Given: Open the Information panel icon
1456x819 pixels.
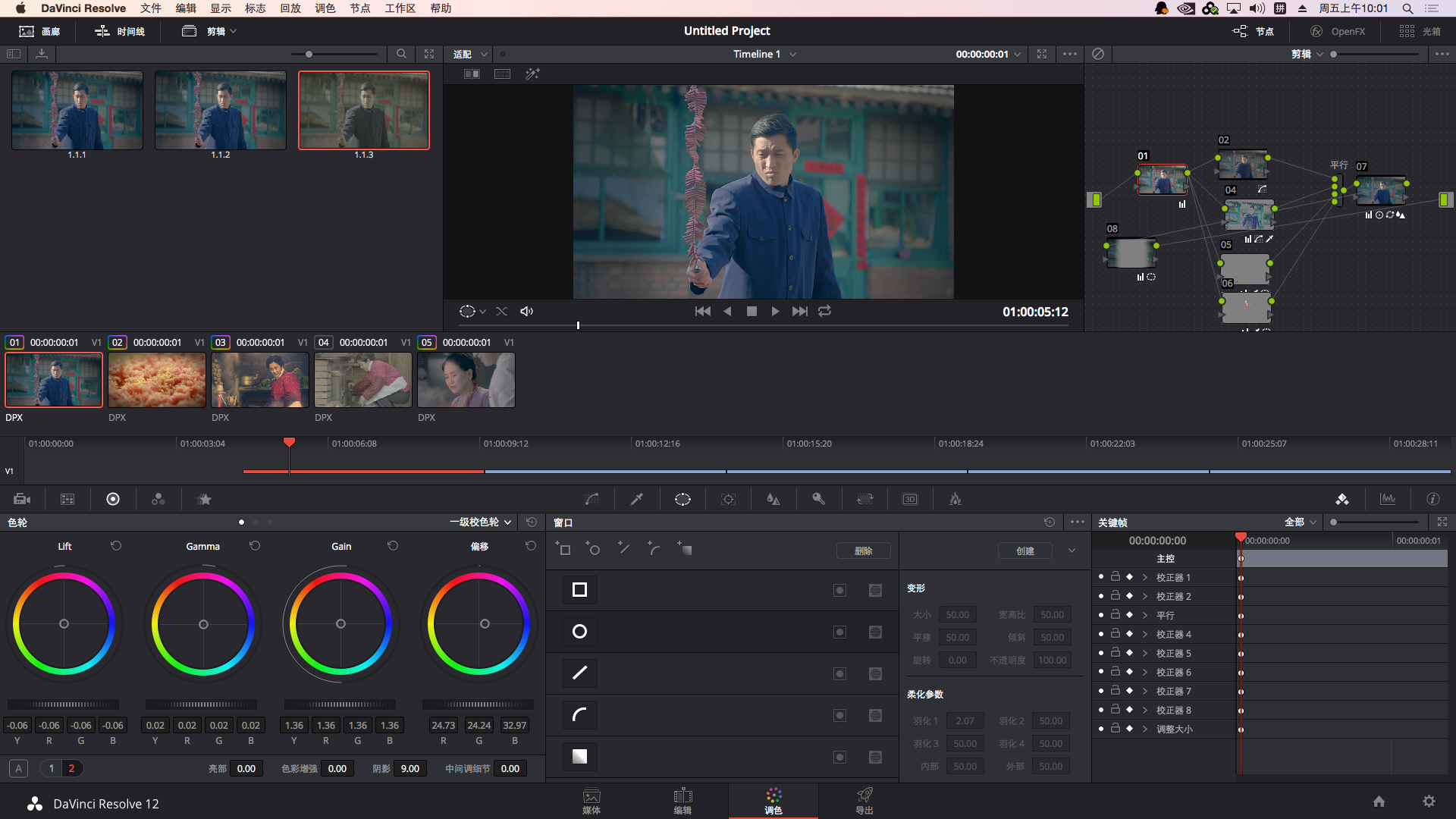Looking at the screenshot, I should [x=1433, y=499].
